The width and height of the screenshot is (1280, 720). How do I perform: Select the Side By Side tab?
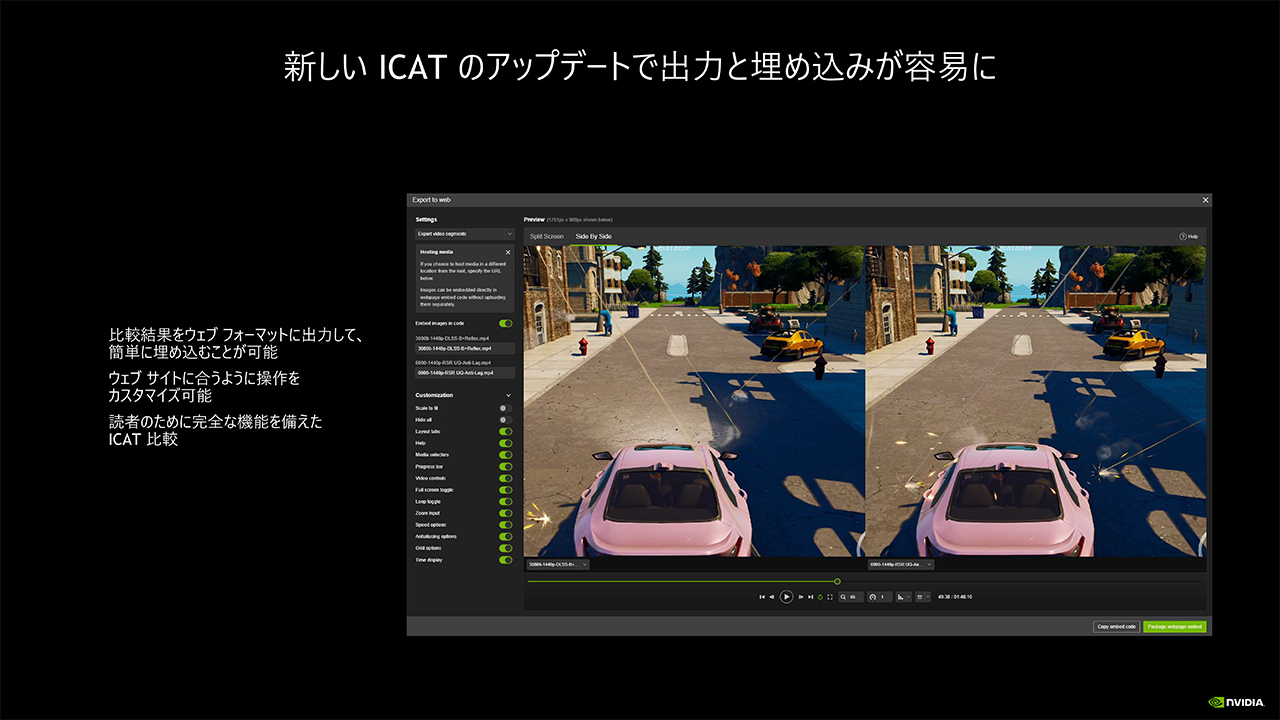coord(593,236)
